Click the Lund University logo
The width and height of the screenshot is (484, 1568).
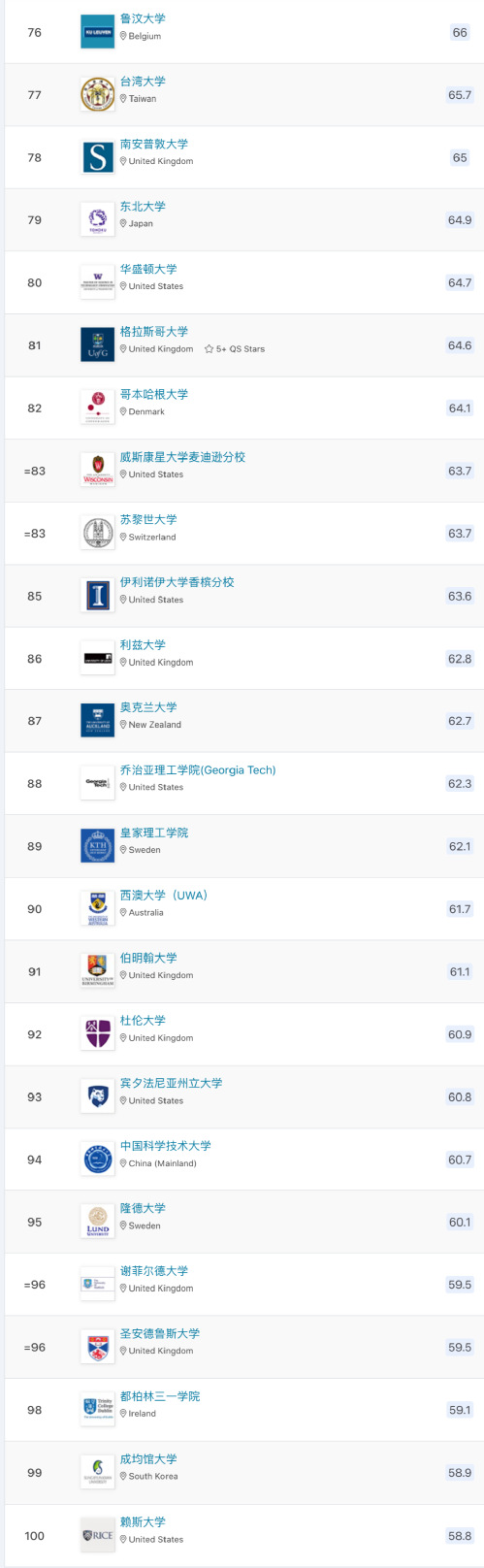97,1222
